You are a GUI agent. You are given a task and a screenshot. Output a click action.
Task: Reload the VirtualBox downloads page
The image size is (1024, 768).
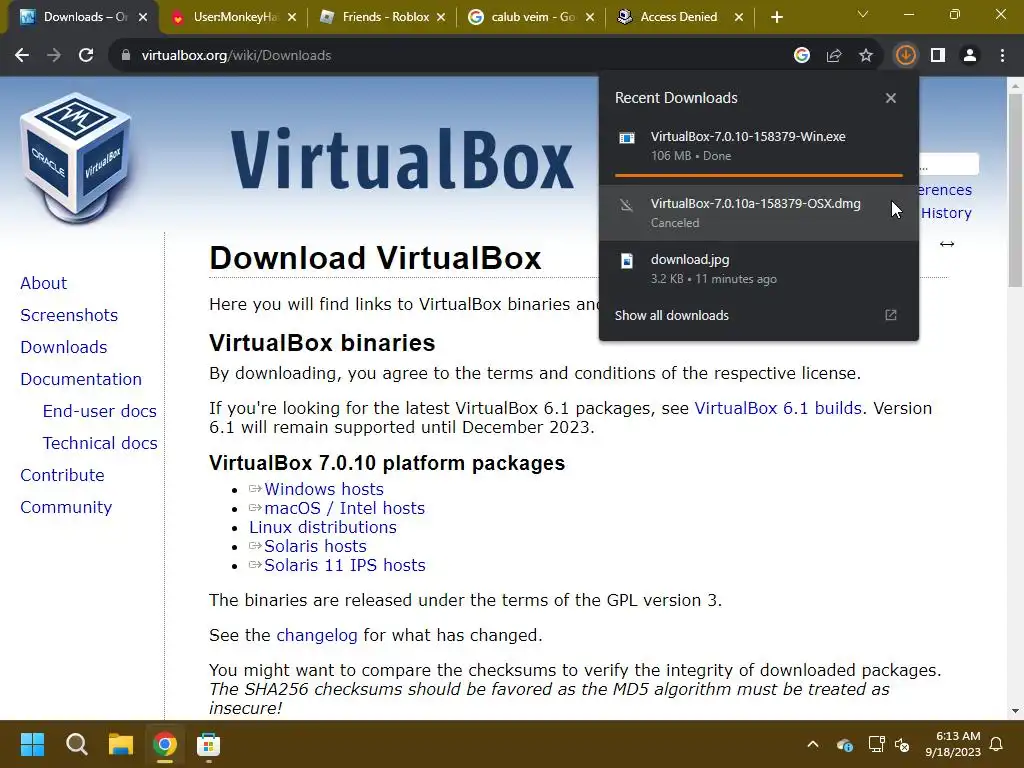coord(86,56)
